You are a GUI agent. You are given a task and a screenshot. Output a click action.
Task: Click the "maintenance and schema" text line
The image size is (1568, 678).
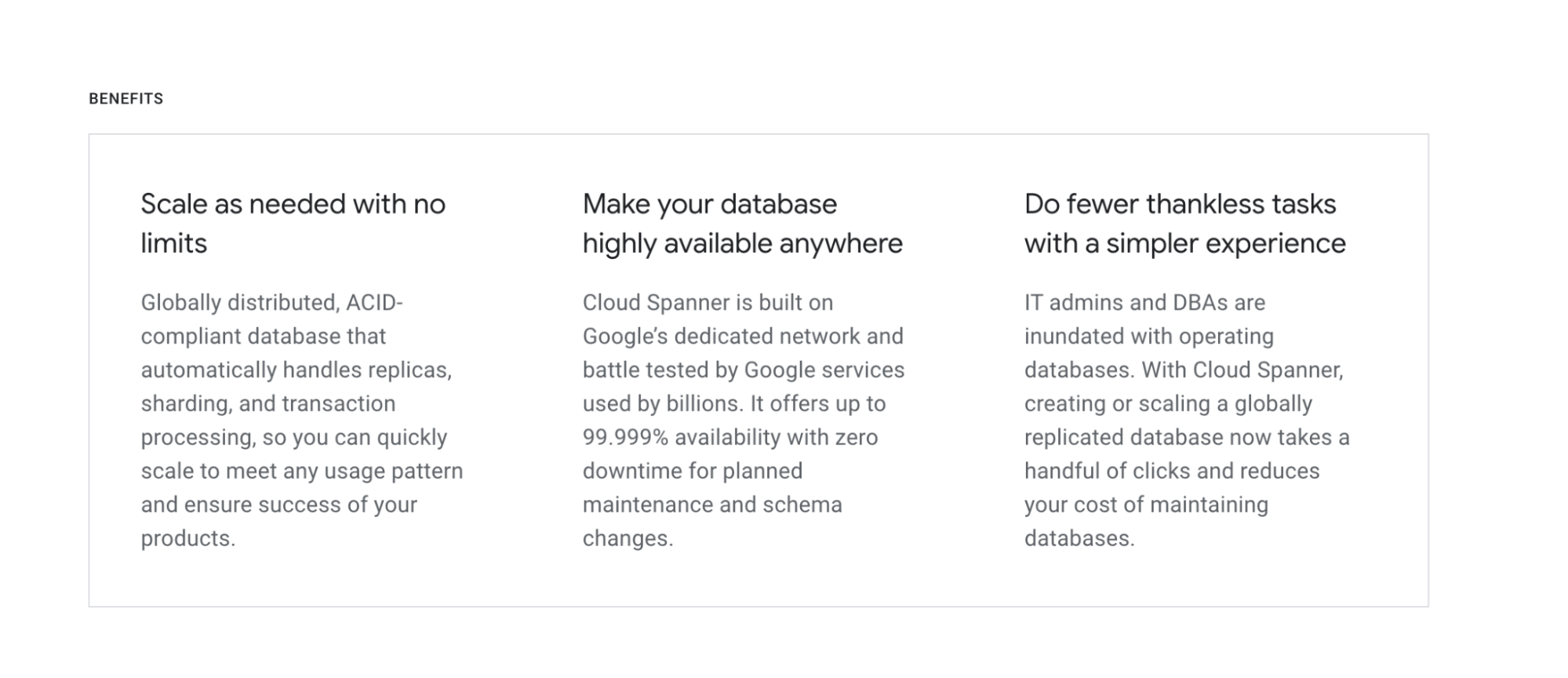pos(712,505)
